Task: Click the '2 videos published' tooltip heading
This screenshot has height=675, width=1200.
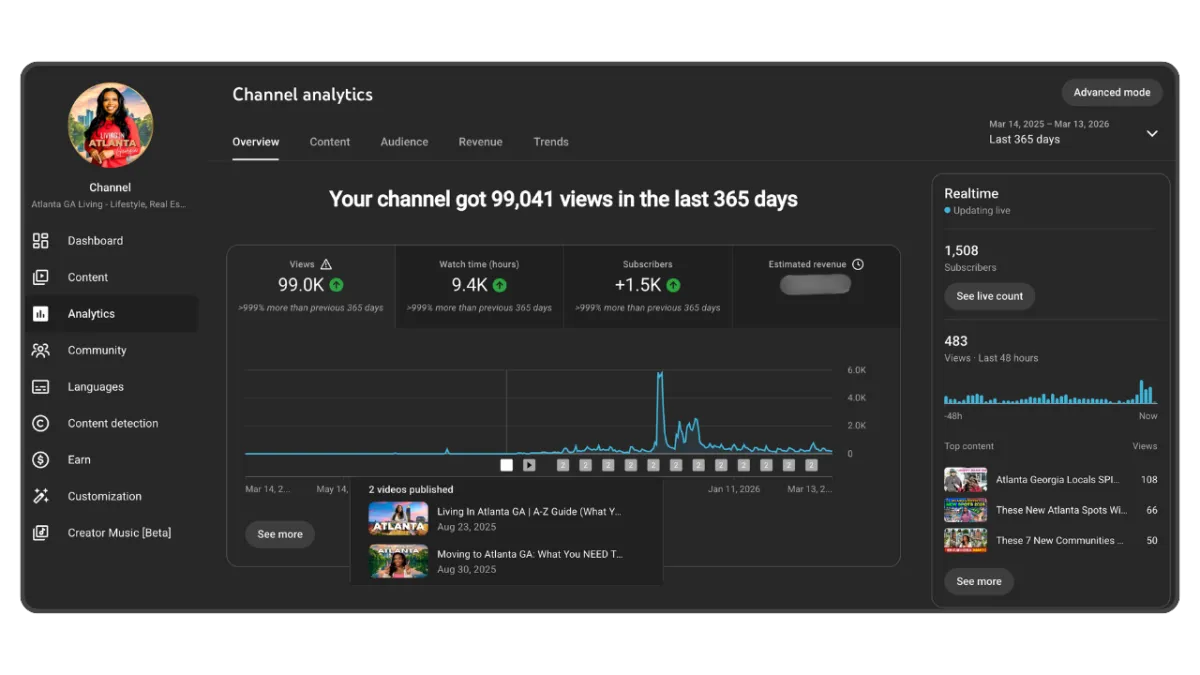Action: tap(411, 490)
